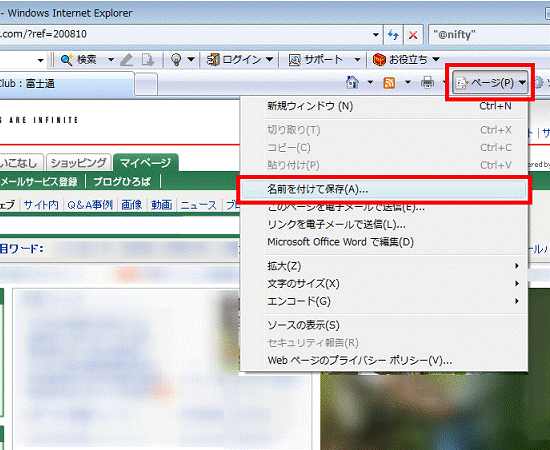Choose 新規ウィンドウ(N) from the menu
This screenshot has width=550, height=450.
pyautogui.click(x=384, y=106)
